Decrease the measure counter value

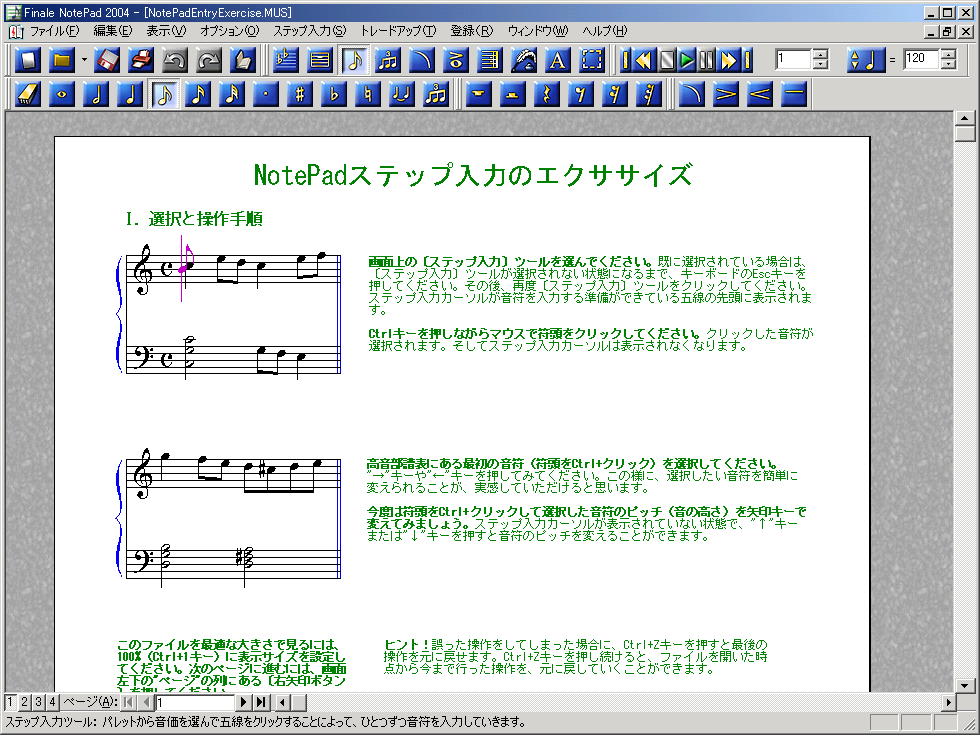[x=820, y=65]
